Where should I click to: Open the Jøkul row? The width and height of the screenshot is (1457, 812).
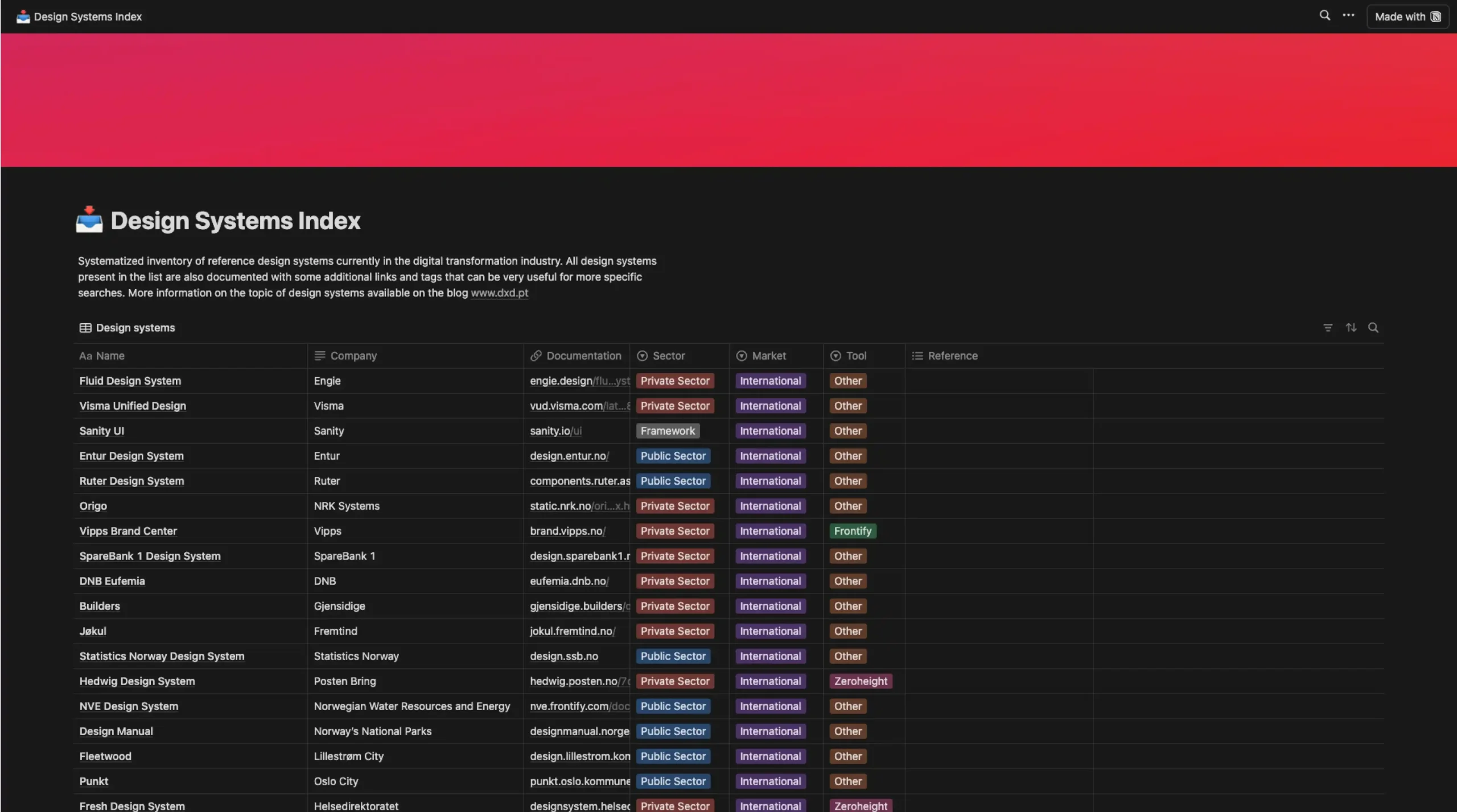93,631
